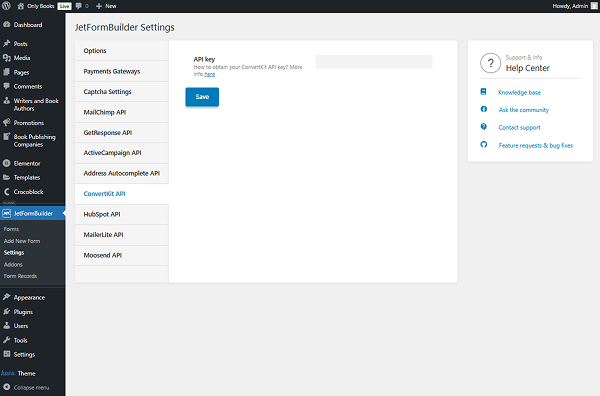Click the plus icon for New
600x396 pixels.
point(99,6)
